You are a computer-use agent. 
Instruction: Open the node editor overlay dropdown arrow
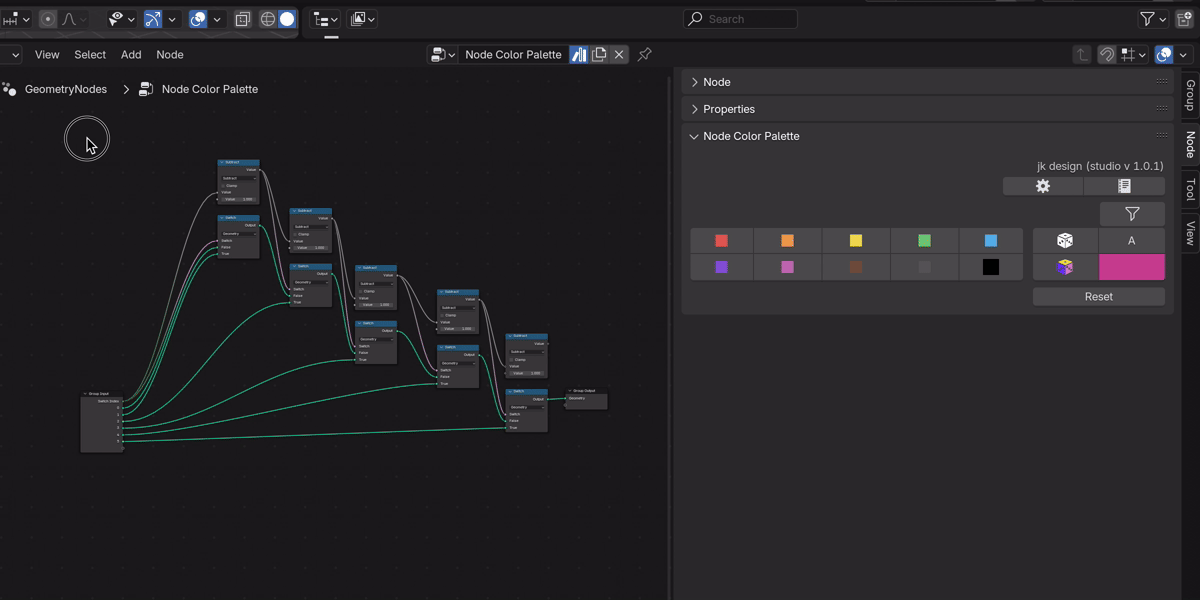pos(1182,55)
